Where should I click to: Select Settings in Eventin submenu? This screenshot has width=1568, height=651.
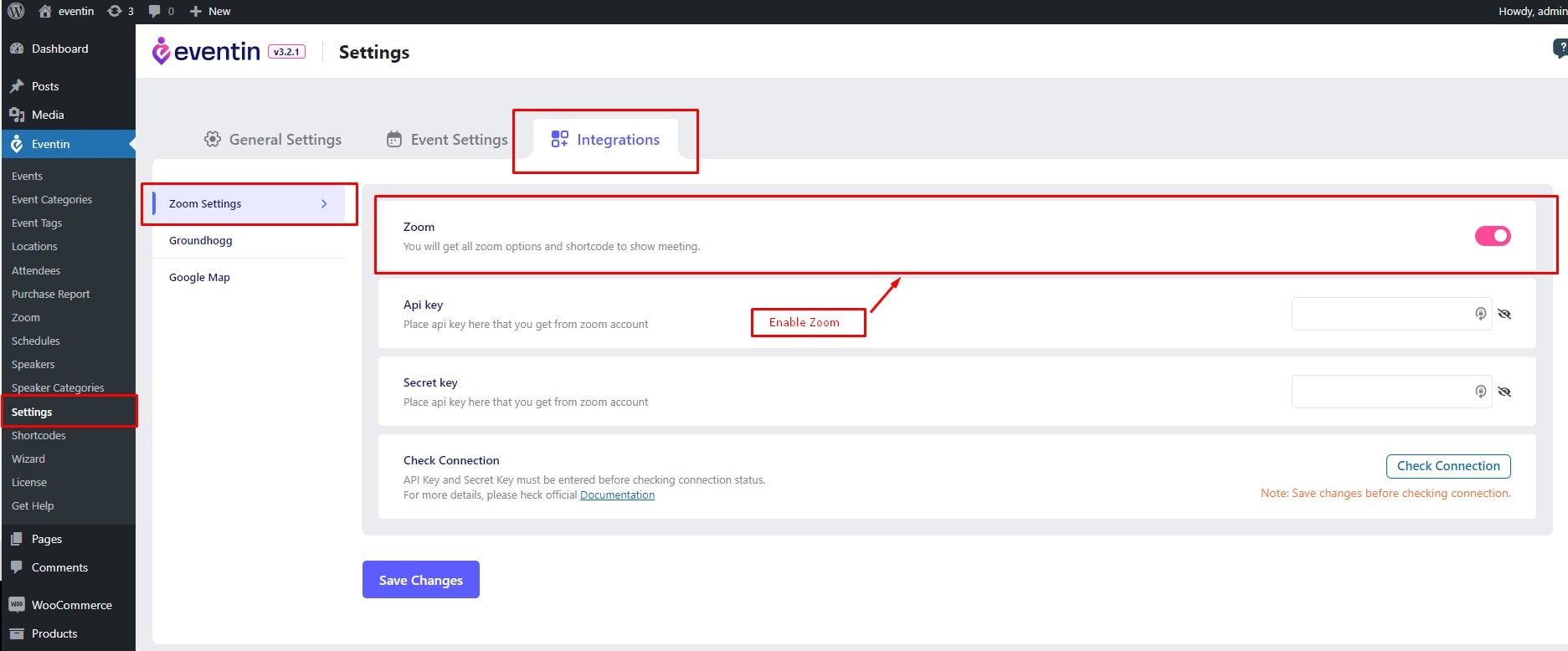point(32,412)
